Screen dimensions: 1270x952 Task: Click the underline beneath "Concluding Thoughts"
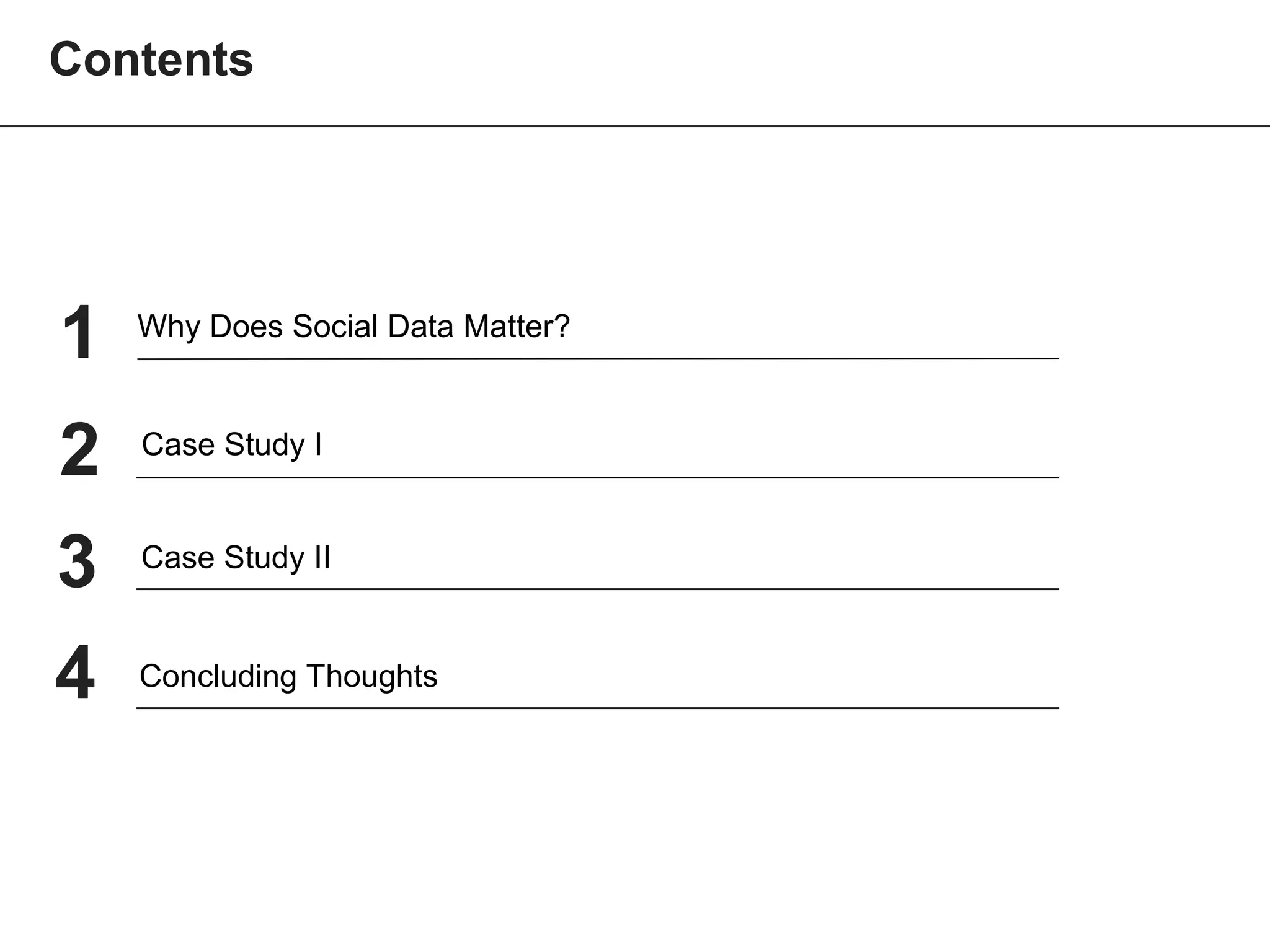[598, 708]
